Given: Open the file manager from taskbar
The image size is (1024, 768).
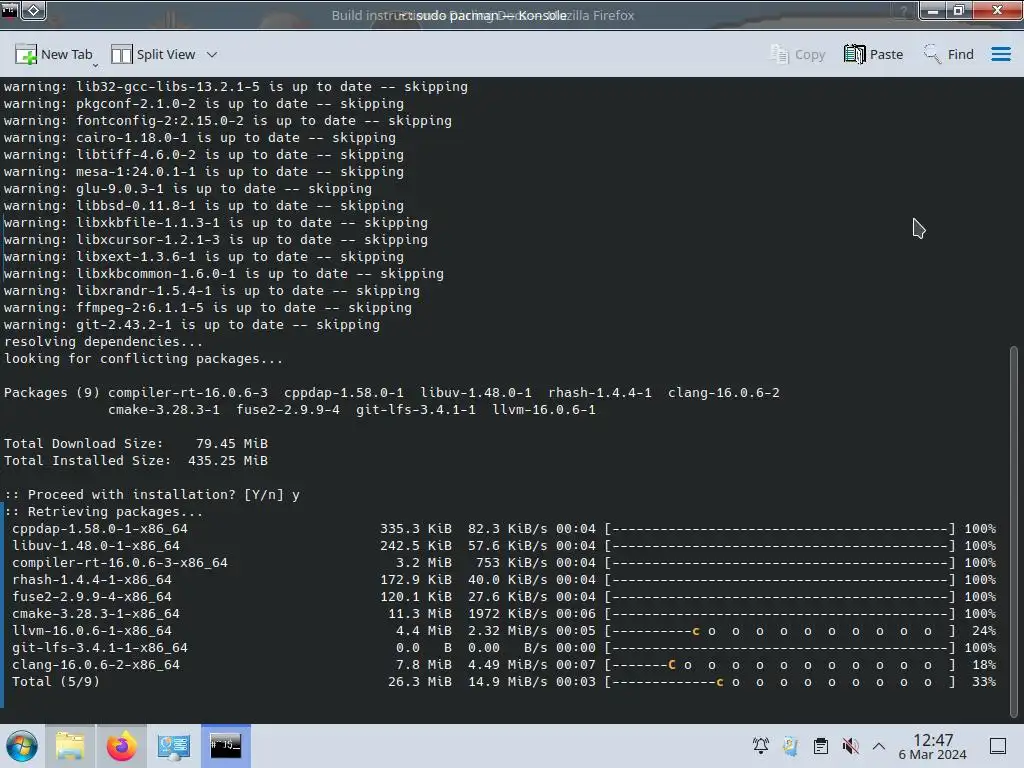Looking at the screenshot, I should (70, 746).
